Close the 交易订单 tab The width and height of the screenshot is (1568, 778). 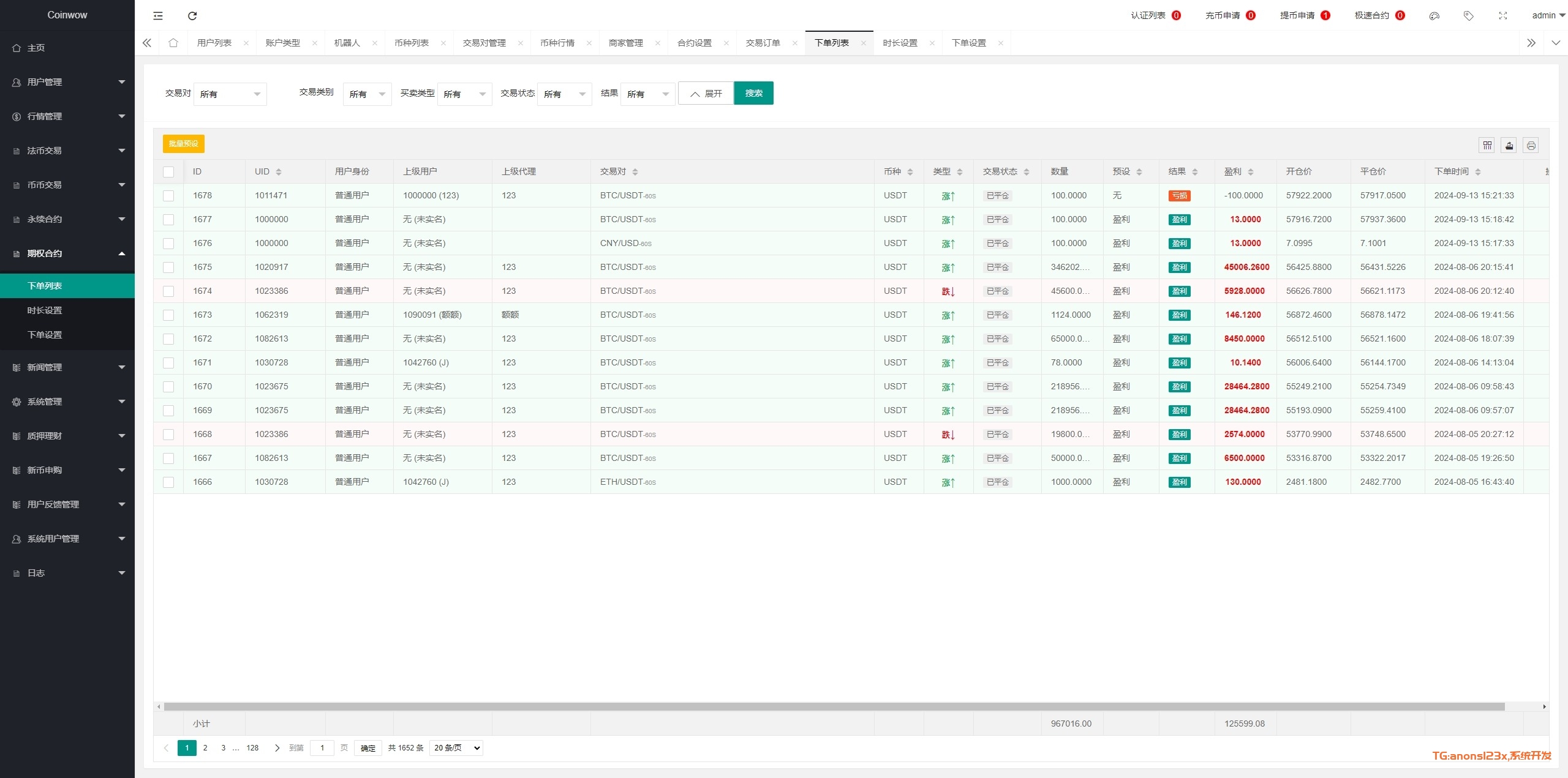795,43
